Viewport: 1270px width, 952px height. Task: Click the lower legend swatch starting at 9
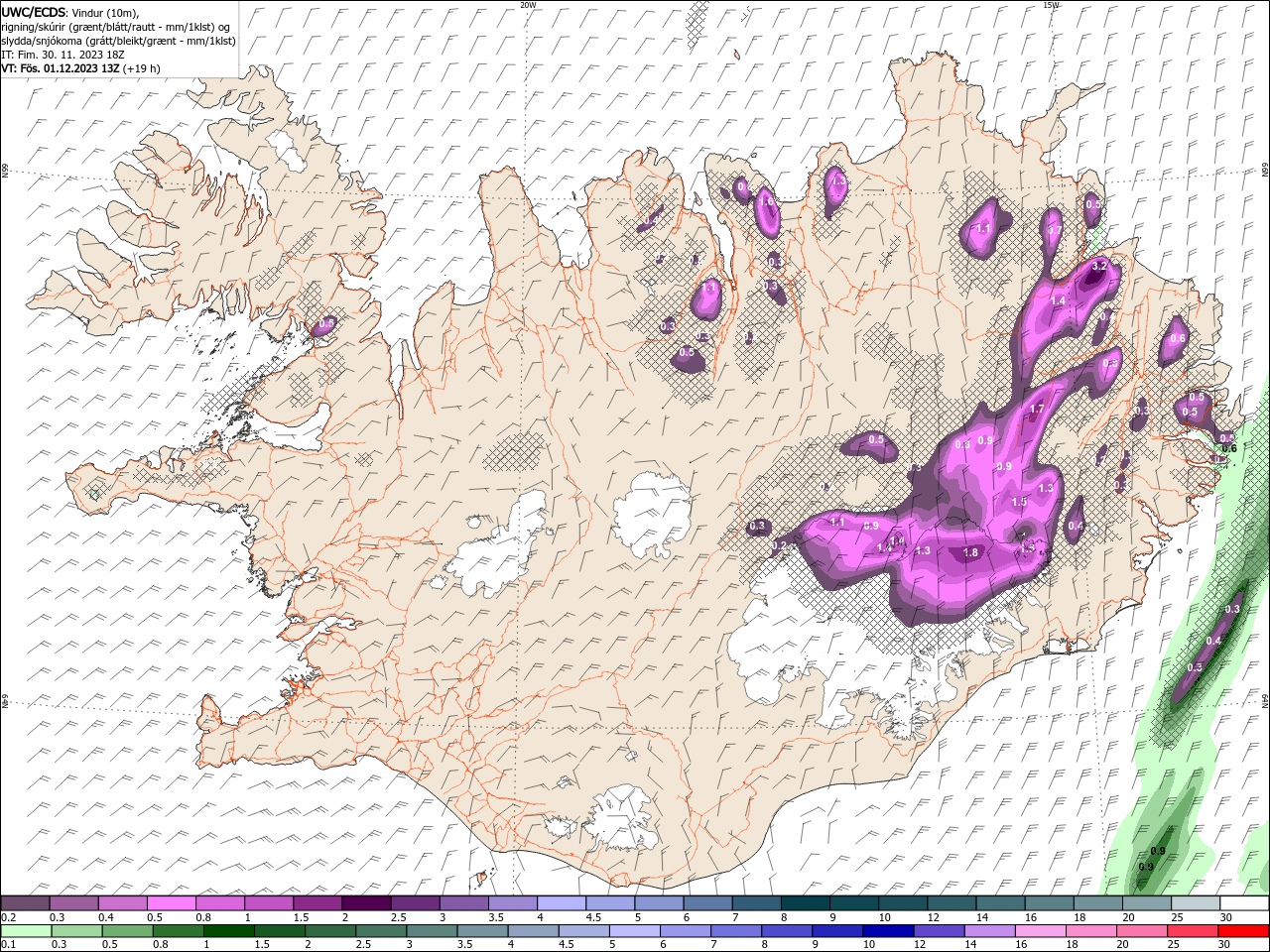[836, 931]
